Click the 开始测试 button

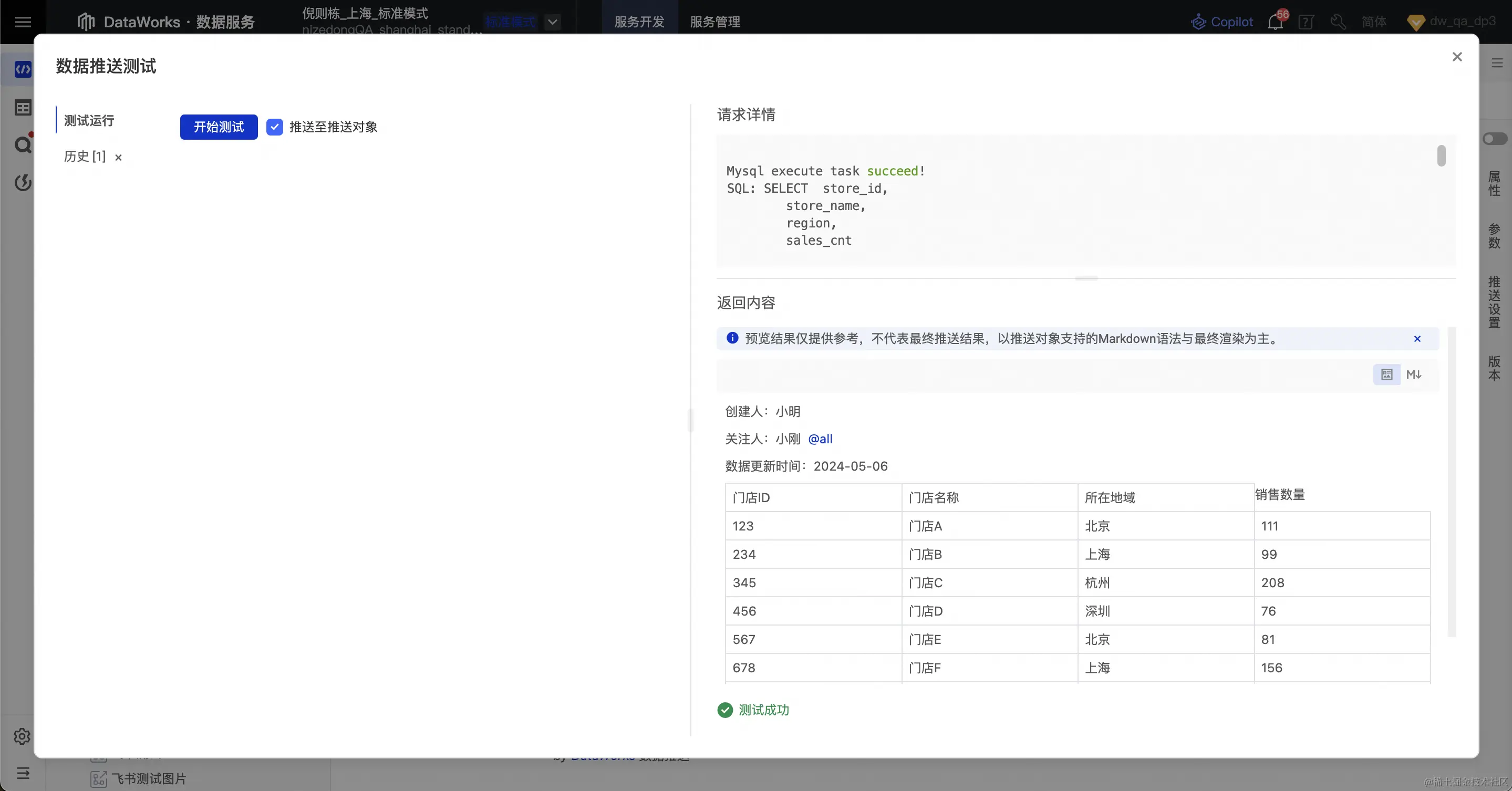tap(219, 127)
